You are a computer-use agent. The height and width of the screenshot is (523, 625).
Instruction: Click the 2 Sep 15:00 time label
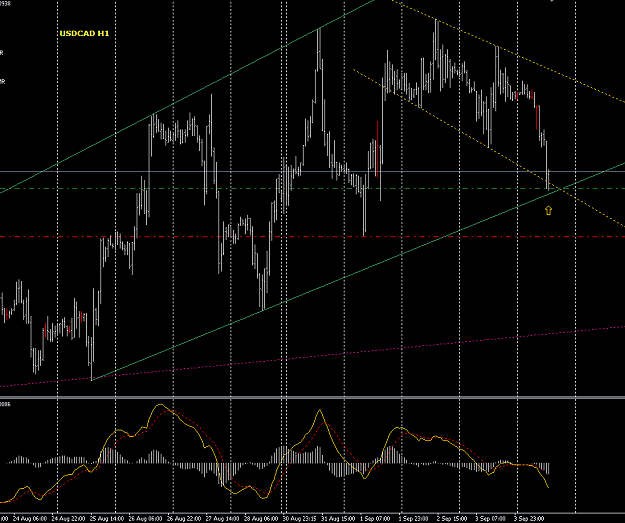pos(452,519)
